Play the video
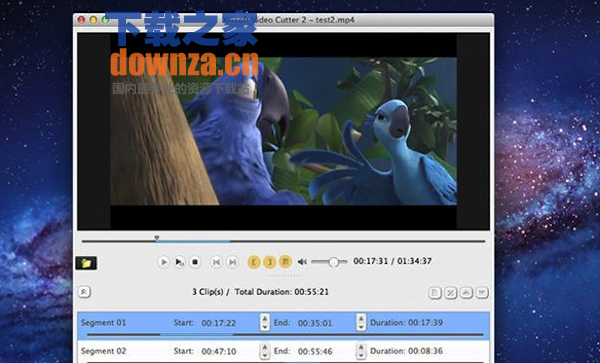This screenshot has width=600, height=363. coord(163,262)
